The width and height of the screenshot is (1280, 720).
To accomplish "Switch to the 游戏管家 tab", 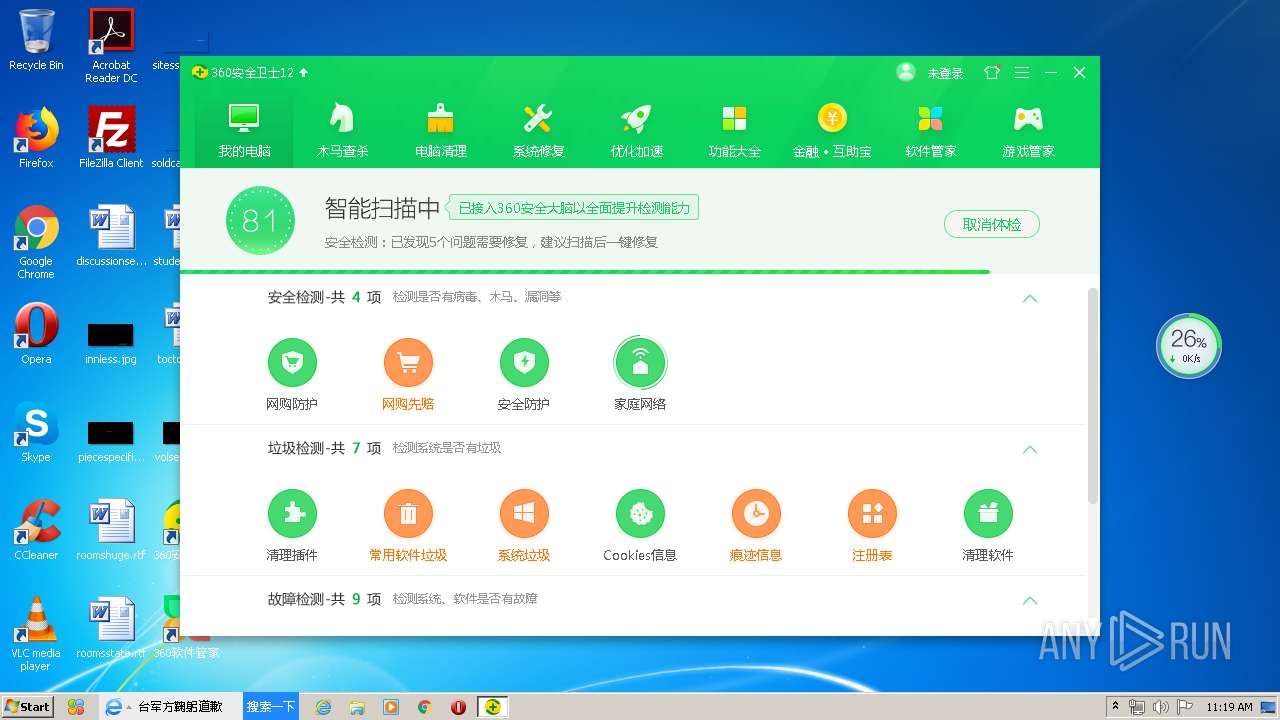I will pos(1028,130).
